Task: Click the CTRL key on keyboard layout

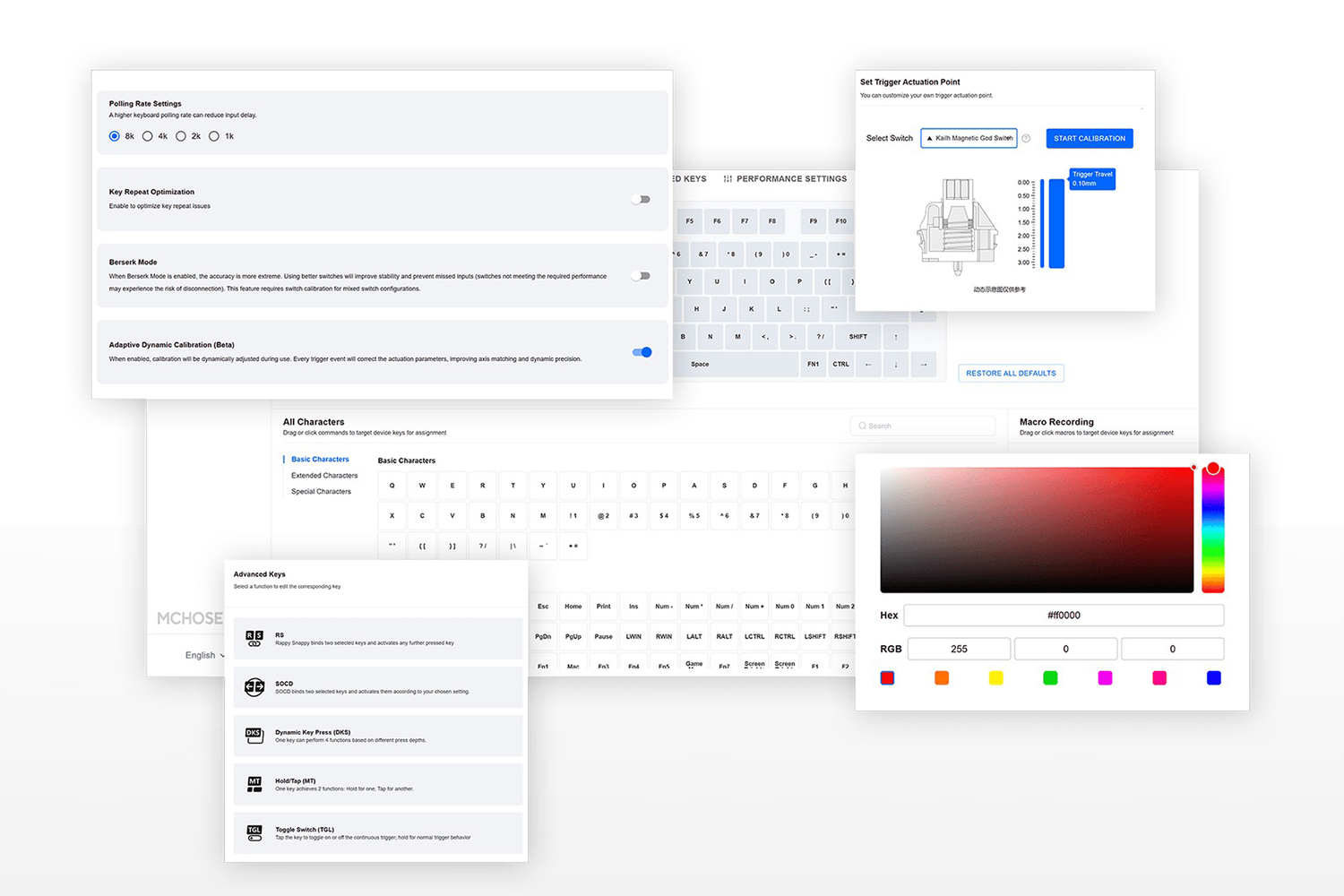Action: pos(840,365)
